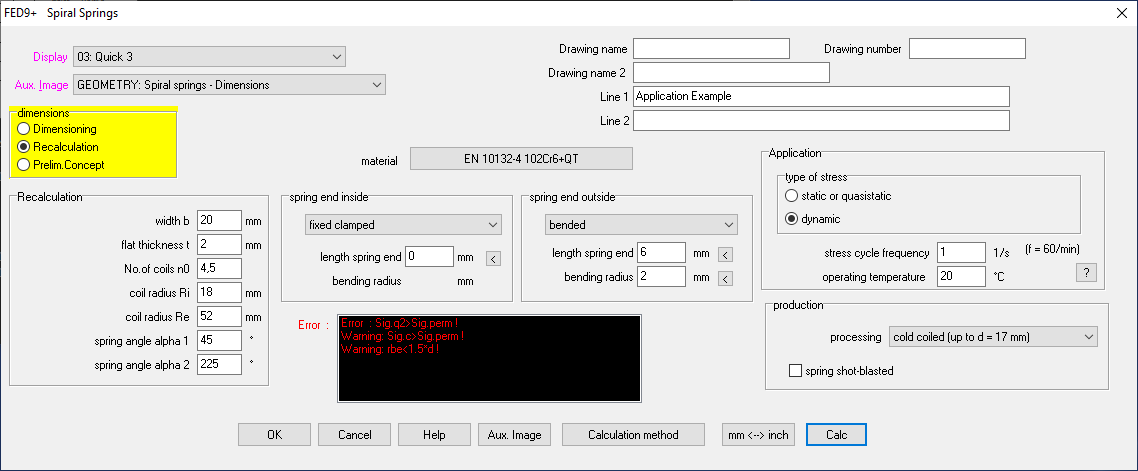Expand the Aux. Image GEOMETRY dropdown
Viewport: 1138px width, 471px height.
coord(229,85)
